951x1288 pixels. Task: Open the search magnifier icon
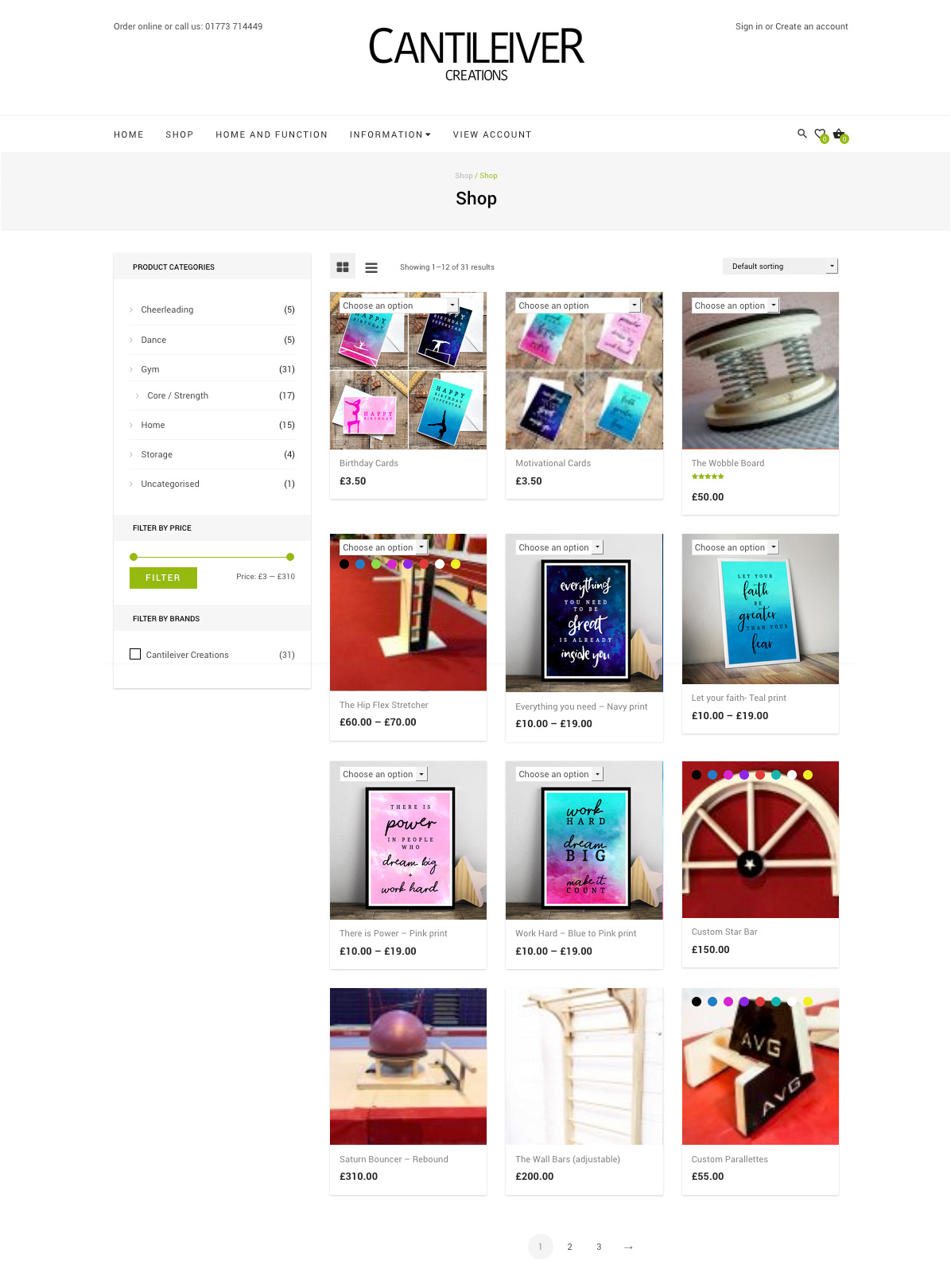point(802,134)
